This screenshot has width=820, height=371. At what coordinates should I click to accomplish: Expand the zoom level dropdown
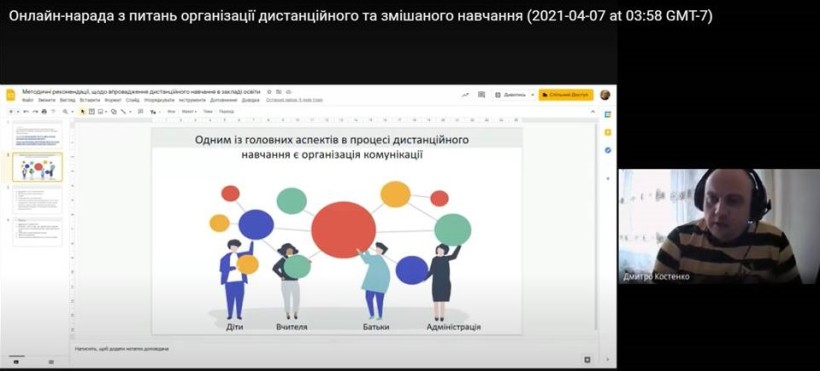coord(67,111)
